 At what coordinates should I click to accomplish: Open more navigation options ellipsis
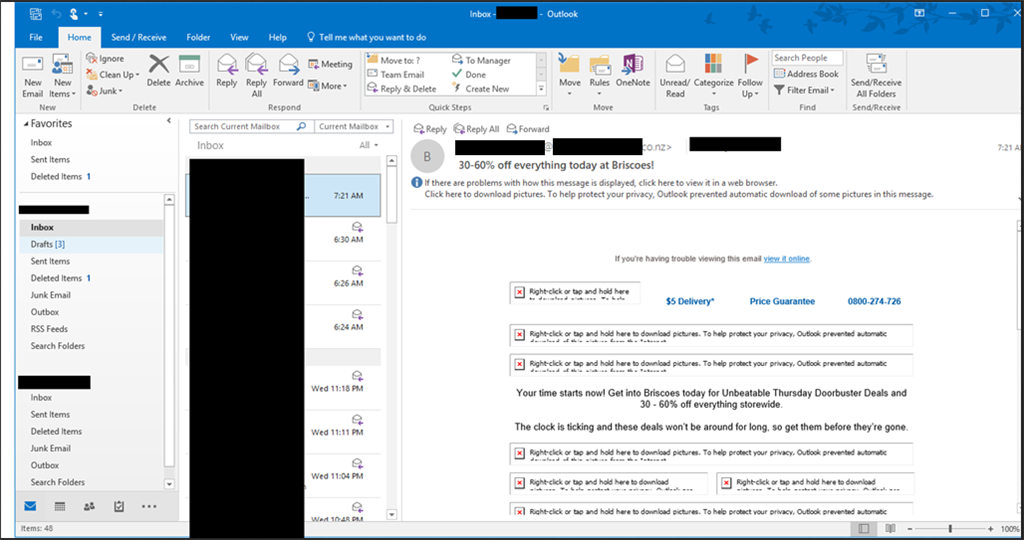[149, 506]
